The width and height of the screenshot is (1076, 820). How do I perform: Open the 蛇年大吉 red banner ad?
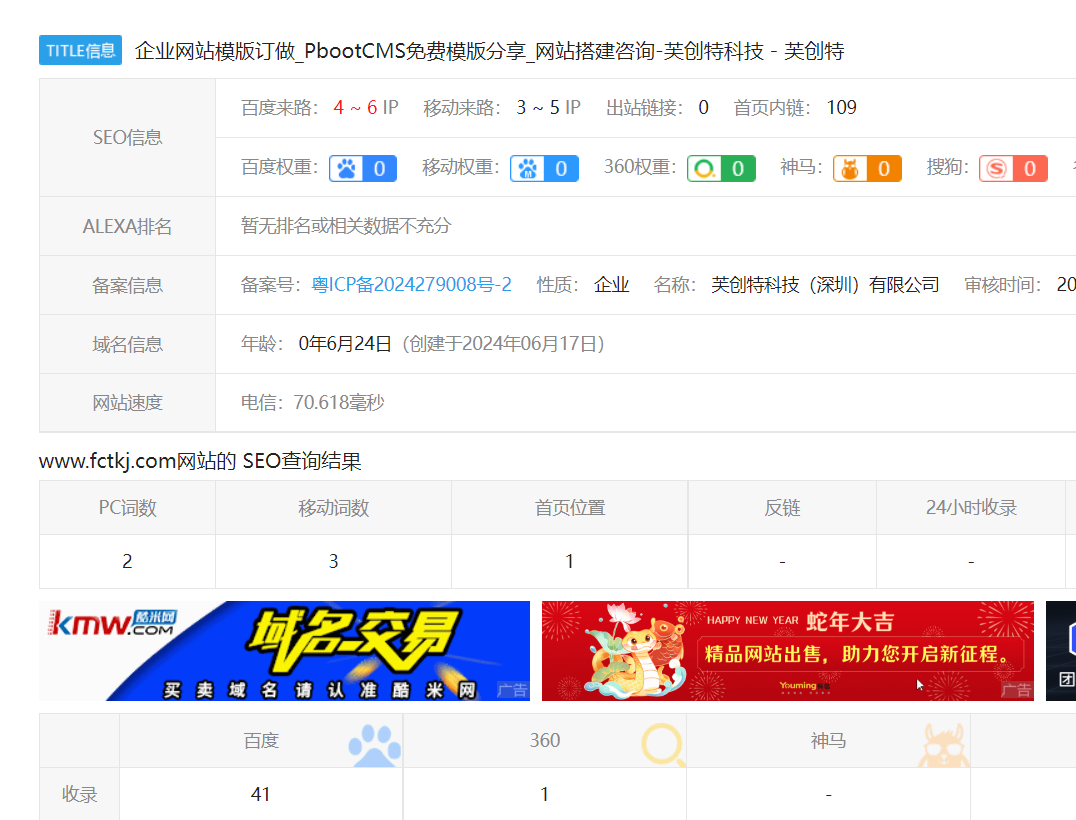tap(788, 651)
